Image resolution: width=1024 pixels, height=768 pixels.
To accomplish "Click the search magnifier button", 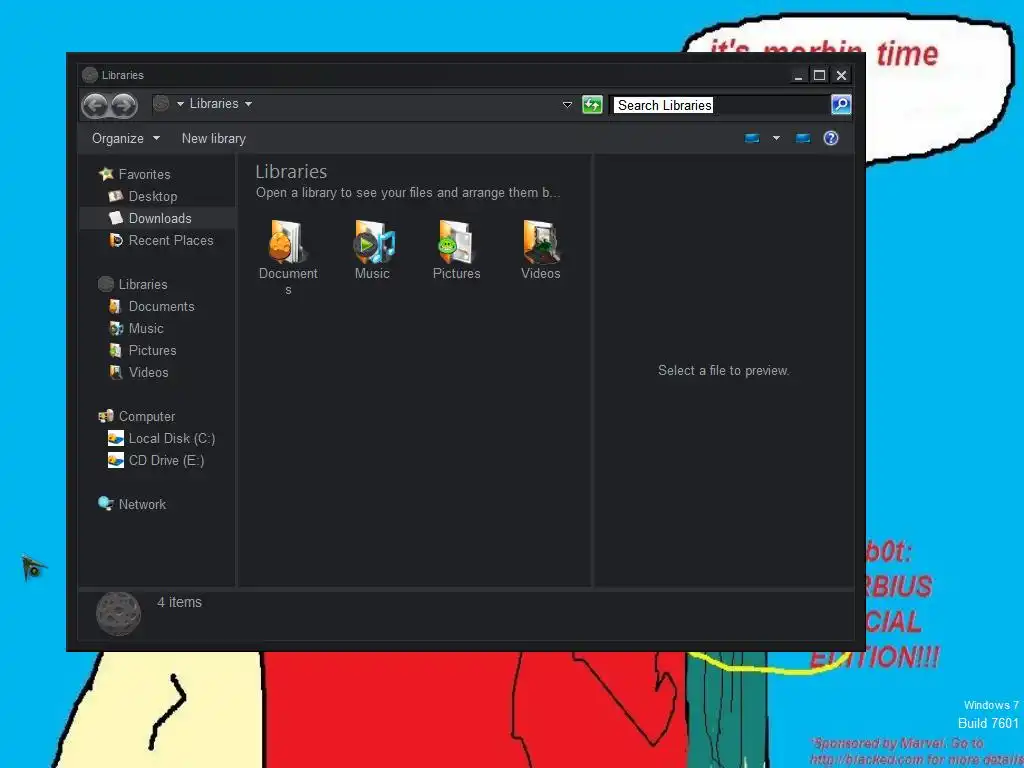I will [x=841, y=104].
